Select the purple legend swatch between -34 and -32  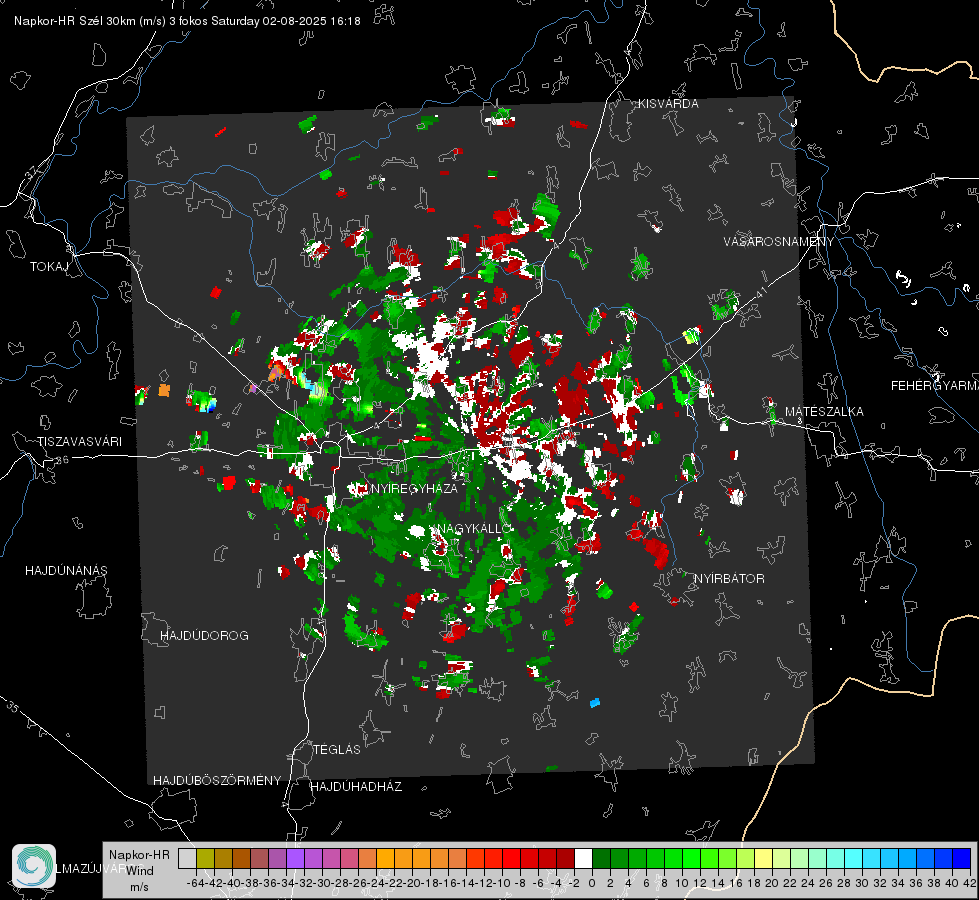pos(295,858)
